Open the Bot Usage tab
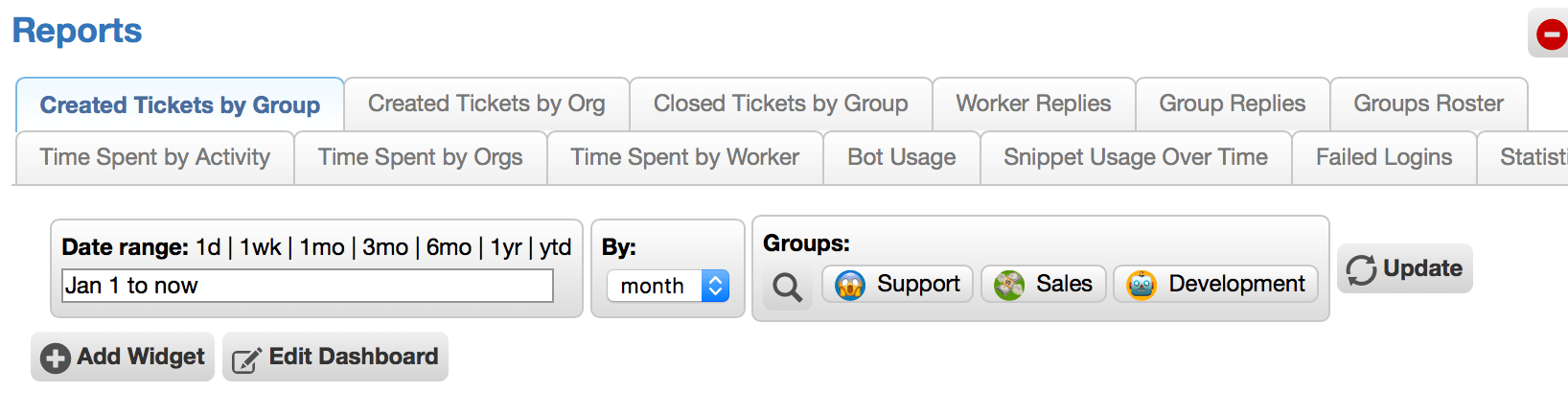The image size is (1568, 393). (901, 157)
